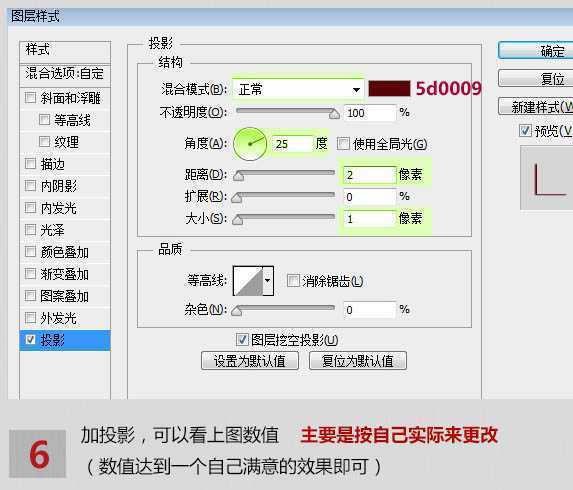Enable the 内发光 checkbox
Image resolution: width=573 pixels, height=490 pixels.
click(30, 208)
